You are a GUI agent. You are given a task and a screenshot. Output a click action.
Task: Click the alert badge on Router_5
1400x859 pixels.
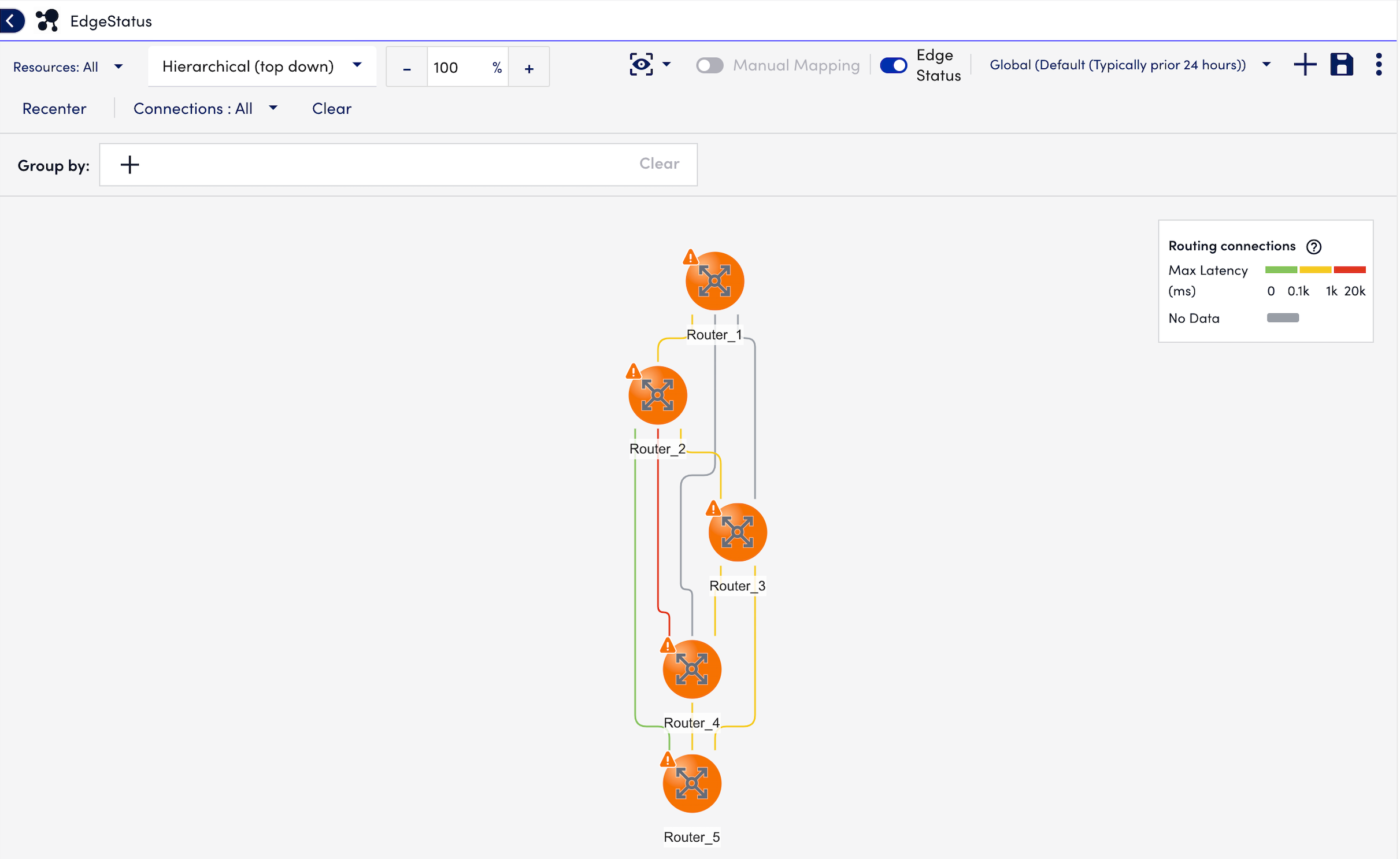668,760
